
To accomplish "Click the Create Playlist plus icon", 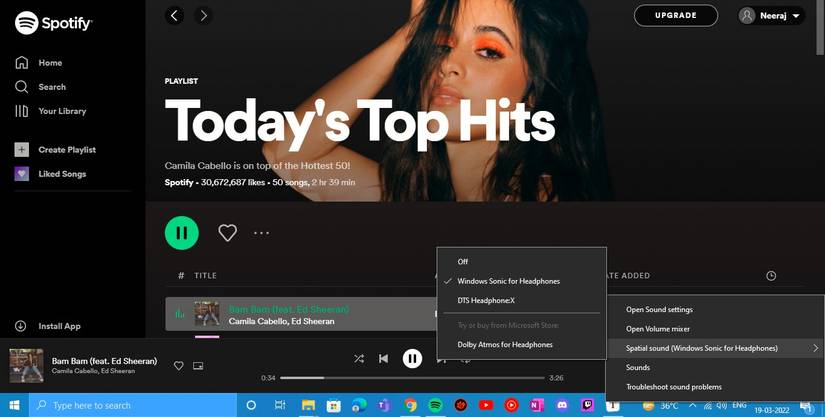I will 22,149.
